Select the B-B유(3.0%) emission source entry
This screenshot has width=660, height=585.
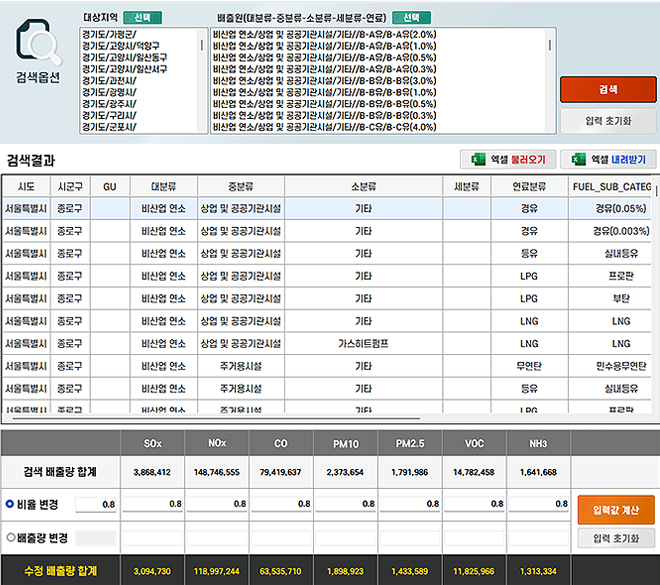point(325,80)
